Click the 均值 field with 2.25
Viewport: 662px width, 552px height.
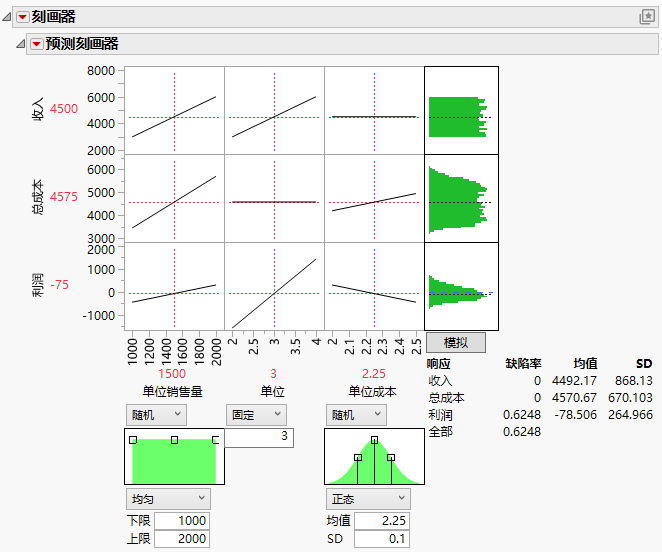tap(382, 521)
